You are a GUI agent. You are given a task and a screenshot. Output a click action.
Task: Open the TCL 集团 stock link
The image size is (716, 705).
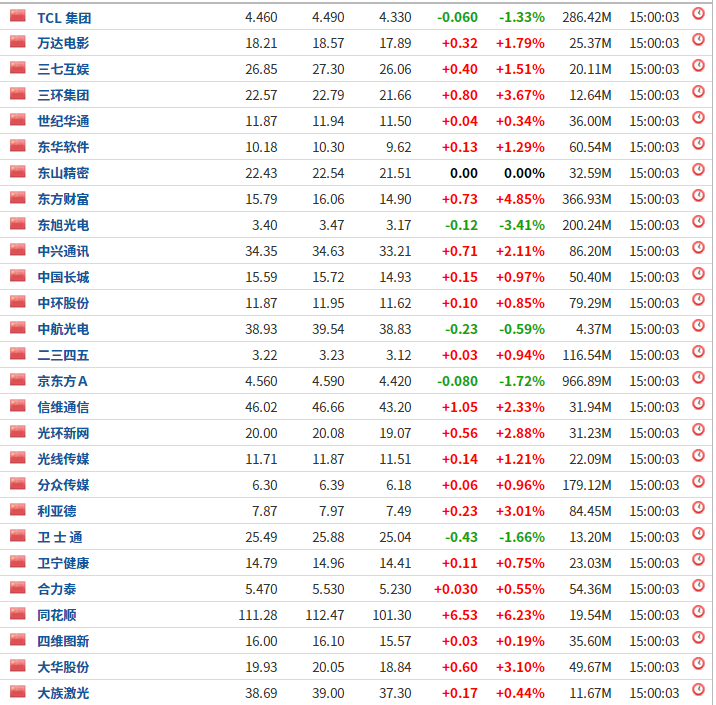coord(64,18)
